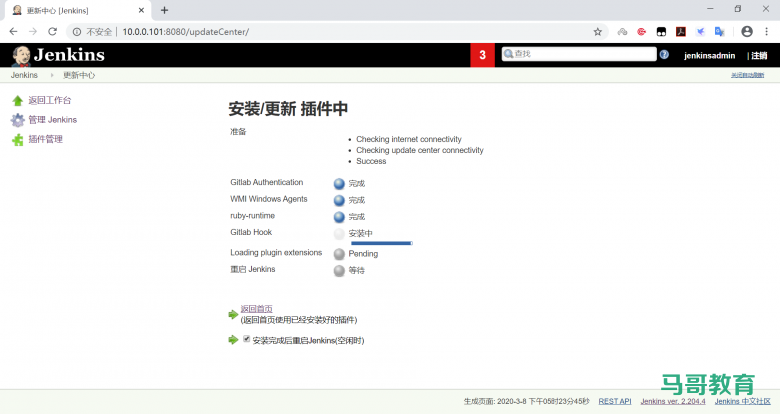Screen dimensions: 780x414
Task: Click the WMI Windows Agents plugin name
Action: (x=269, y=199)
